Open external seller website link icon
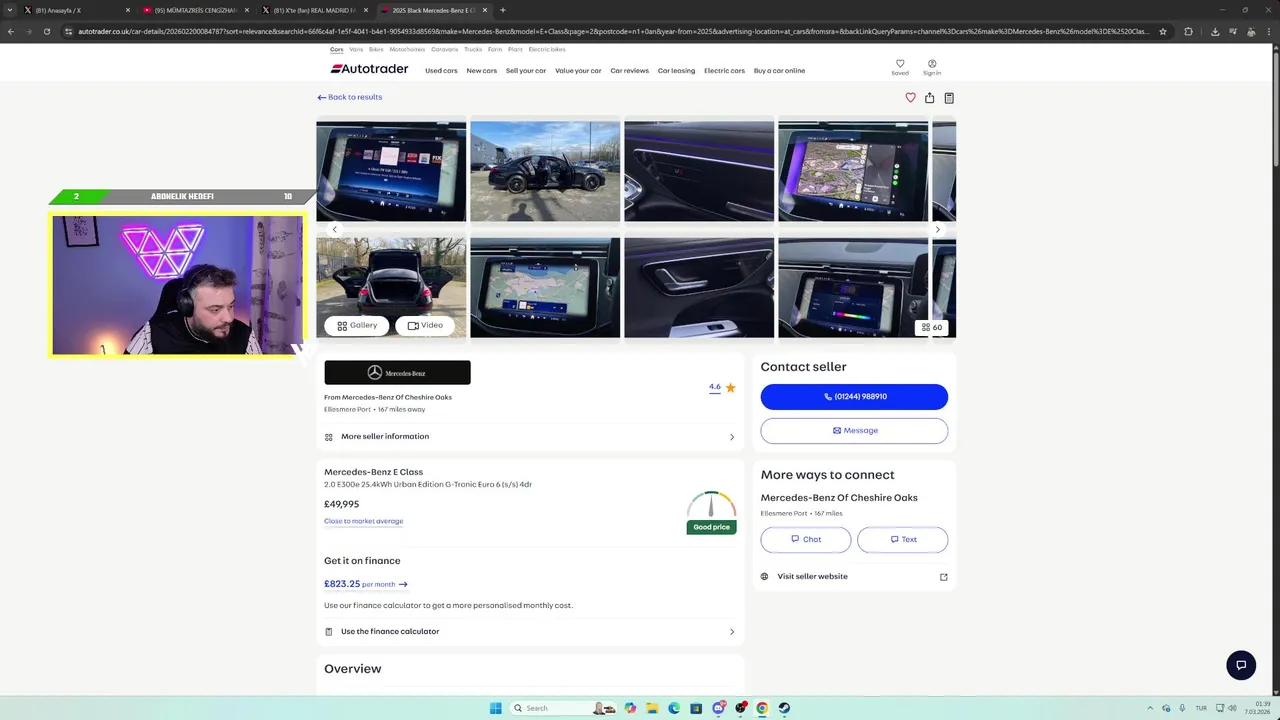The height and width of the screenshot is (720, 1280). coord(943,577)
